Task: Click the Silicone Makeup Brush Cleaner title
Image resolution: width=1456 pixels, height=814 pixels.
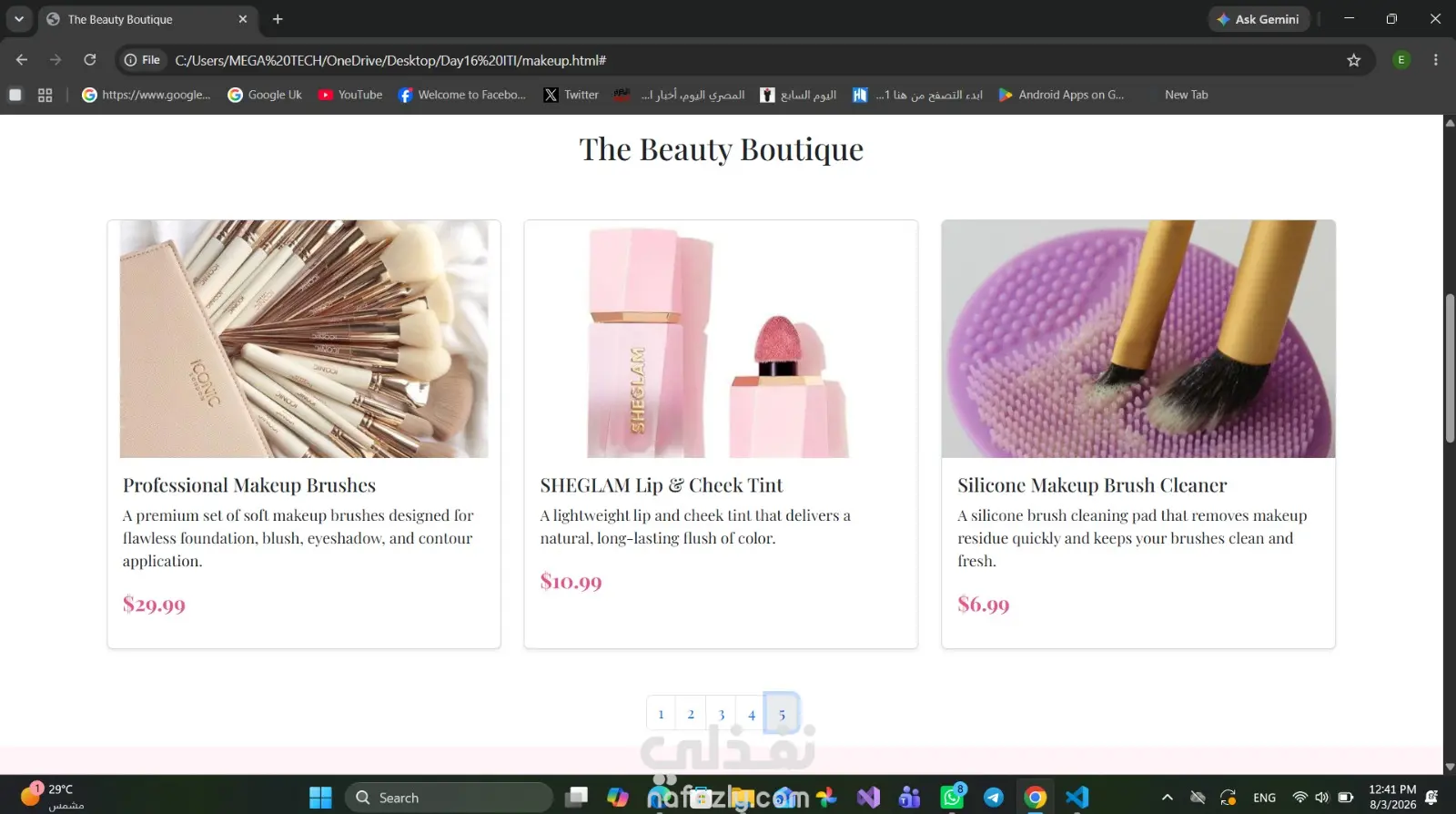Action: 1092,485
